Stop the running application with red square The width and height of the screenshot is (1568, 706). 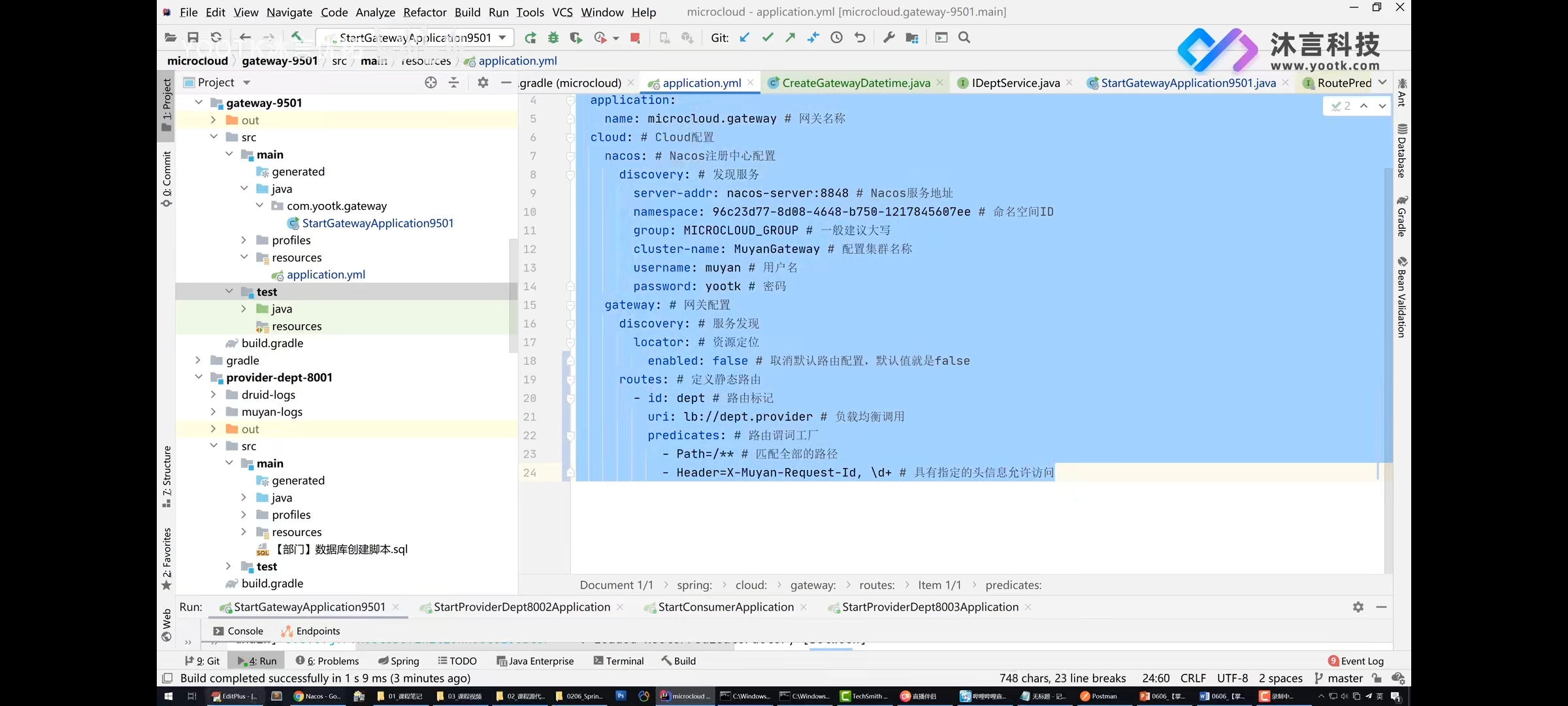pos(635,37)
